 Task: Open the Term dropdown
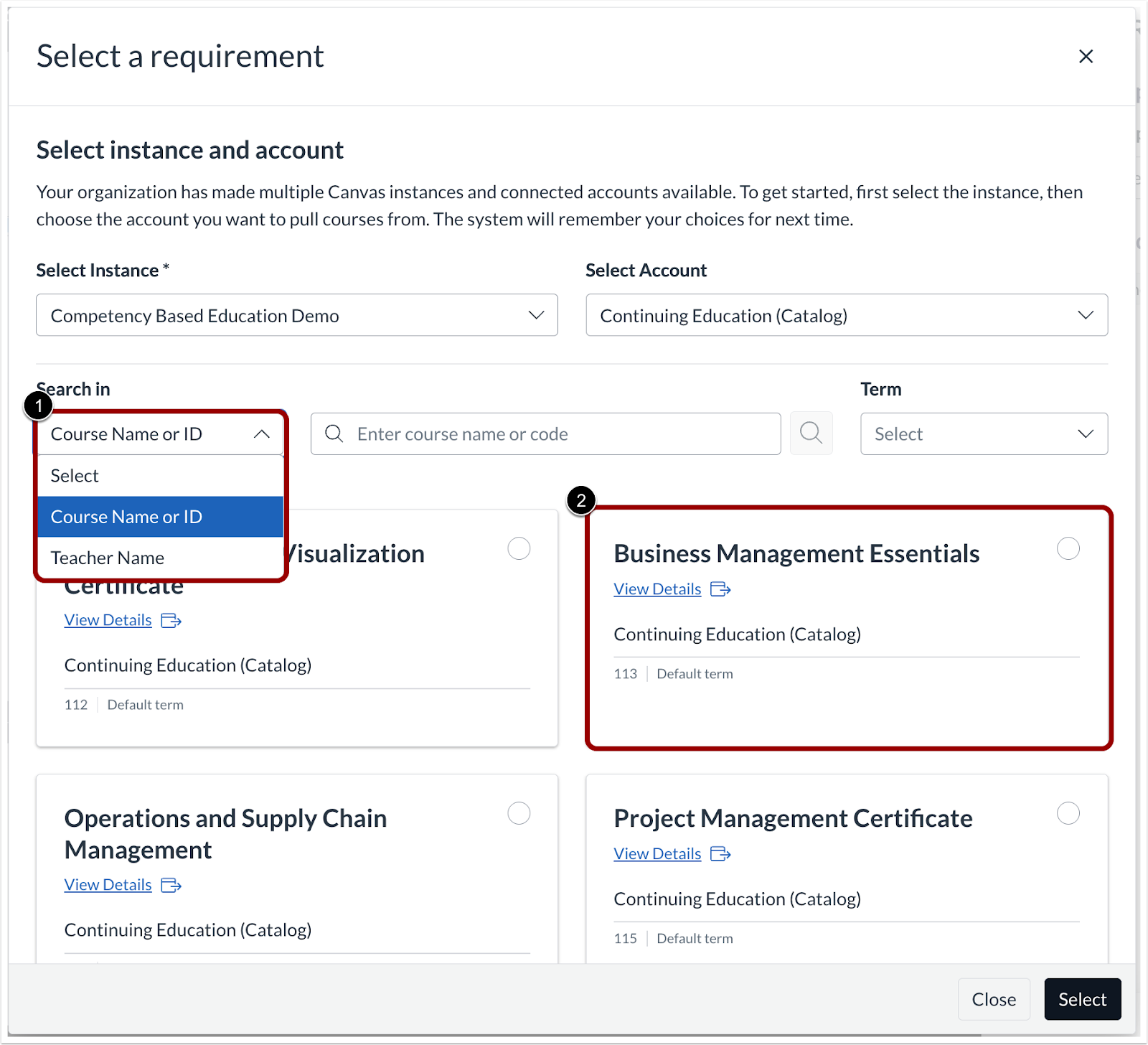point(983,434)
